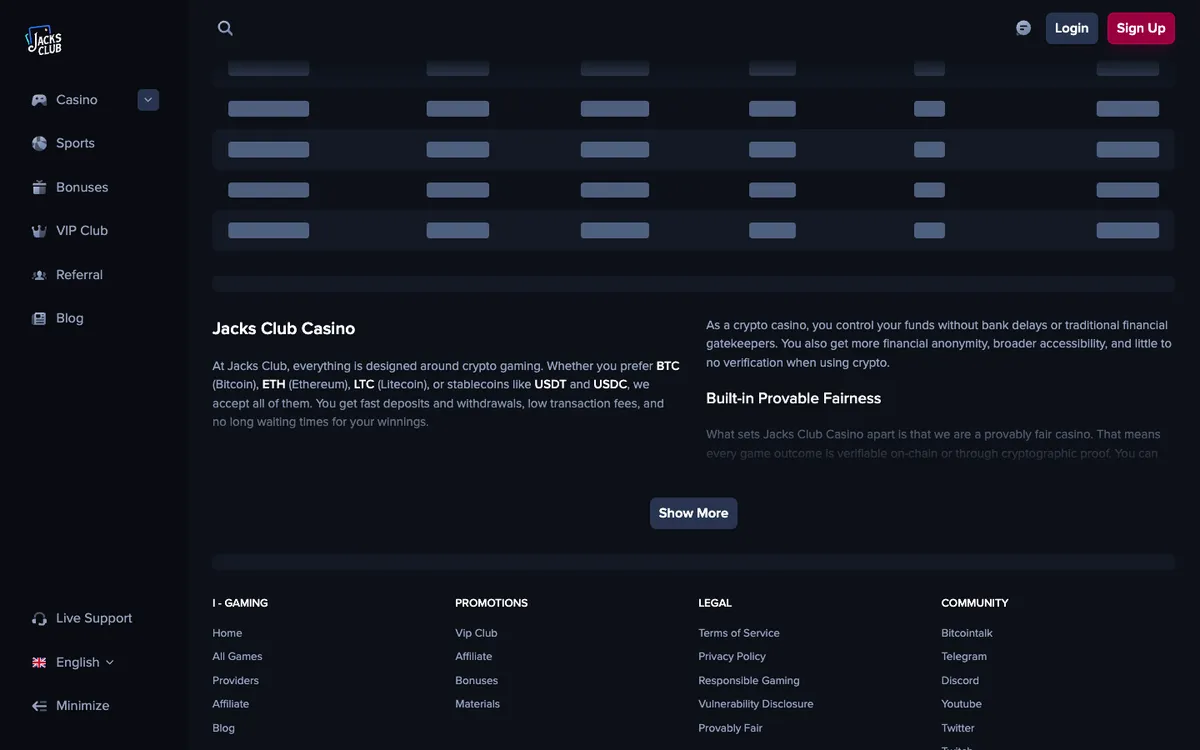Open Bonuses in the sidebar
The height and width of the screenshot is (750, 1200).
pos(82,187)
